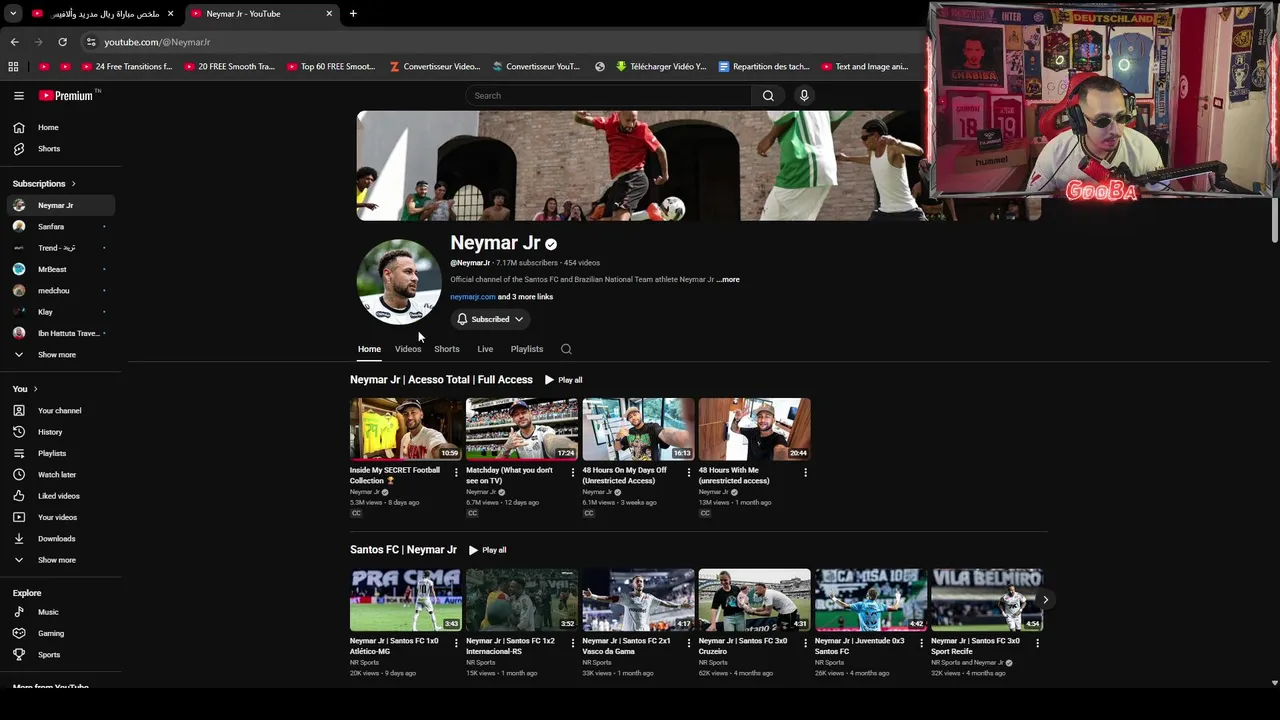Screen dimensions: 1280x720
Task: Play all Acesso Total videos
Action: coord(563,380)
